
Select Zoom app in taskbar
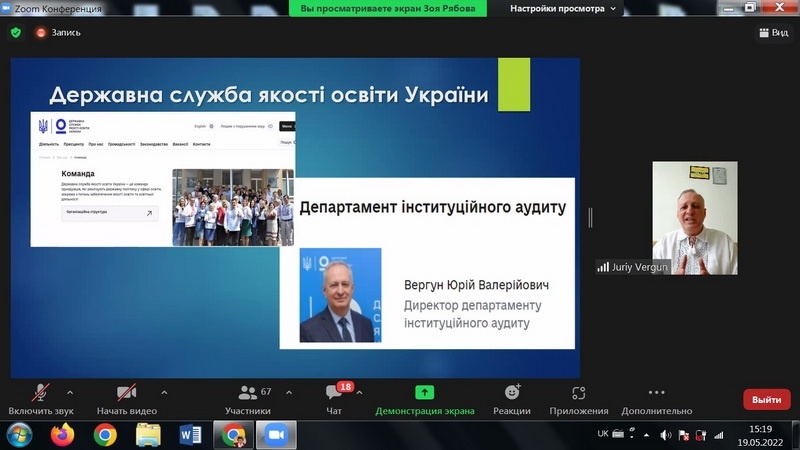276,435
